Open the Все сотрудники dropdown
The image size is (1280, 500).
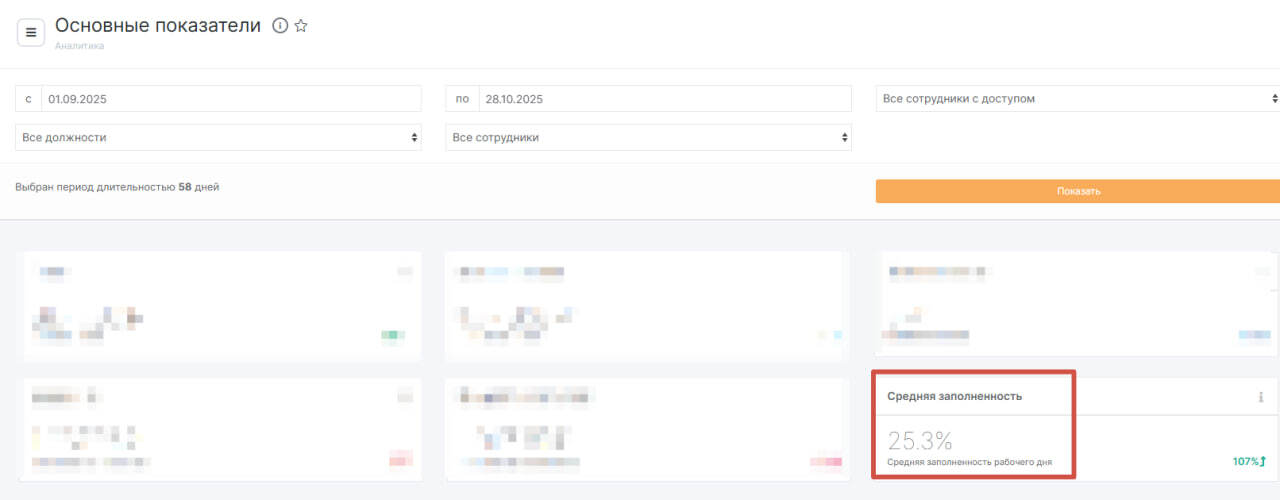click(x=648, y=137)
